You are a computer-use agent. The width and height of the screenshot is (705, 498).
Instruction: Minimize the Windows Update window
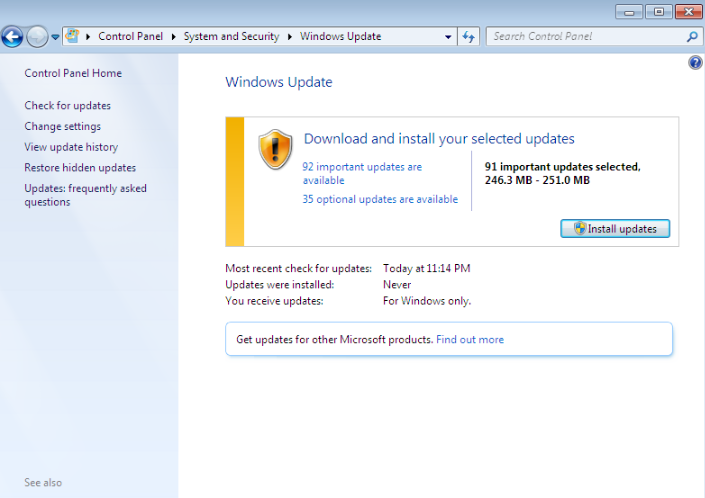click(629, 12)
